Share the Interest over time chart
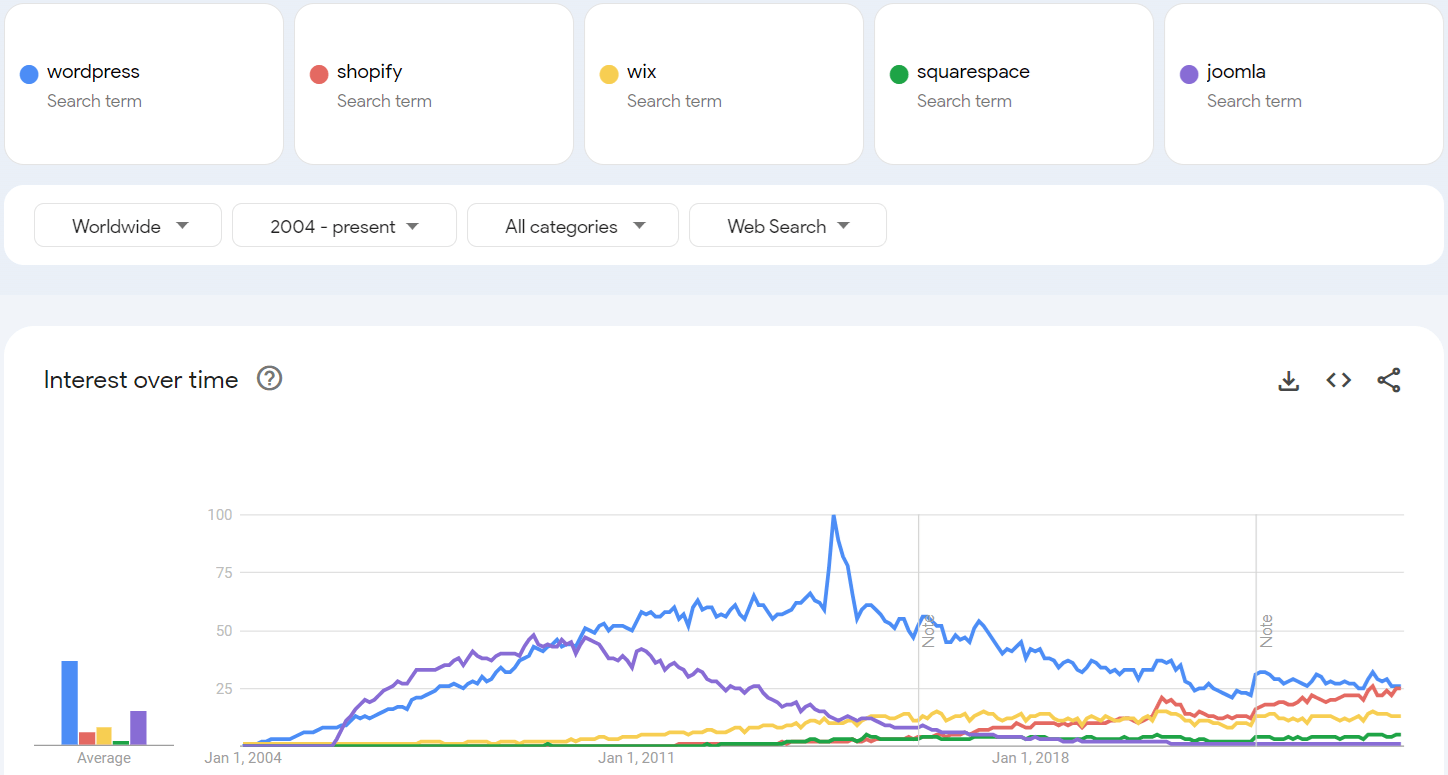 1389,380
